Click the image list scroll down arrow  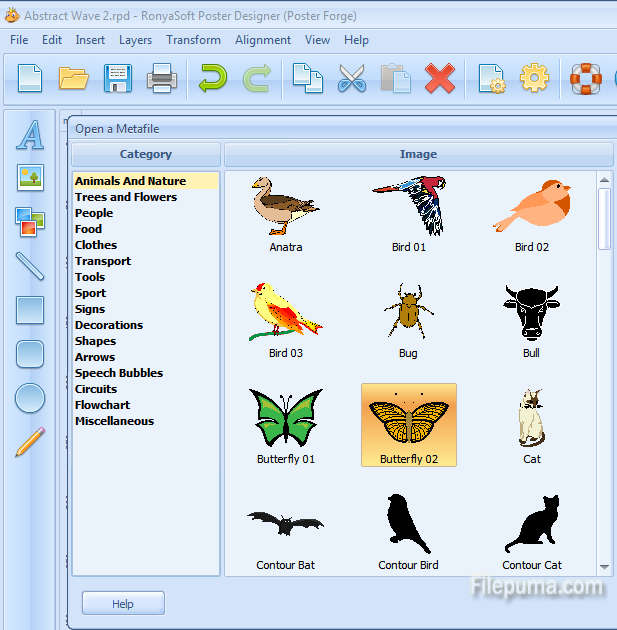604,567
